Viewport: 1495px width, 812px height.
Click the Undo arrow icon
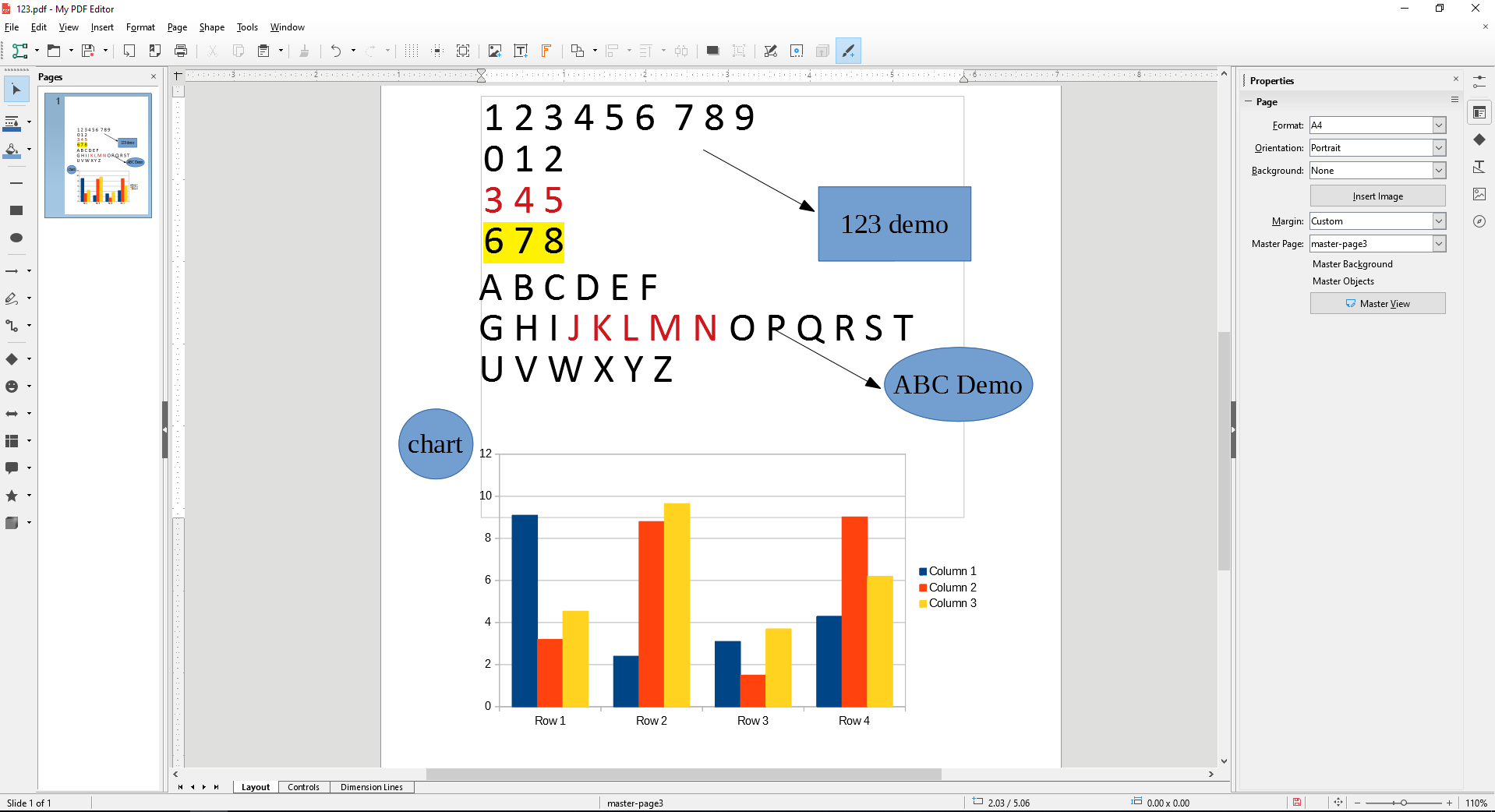click(x=335, y=51)
